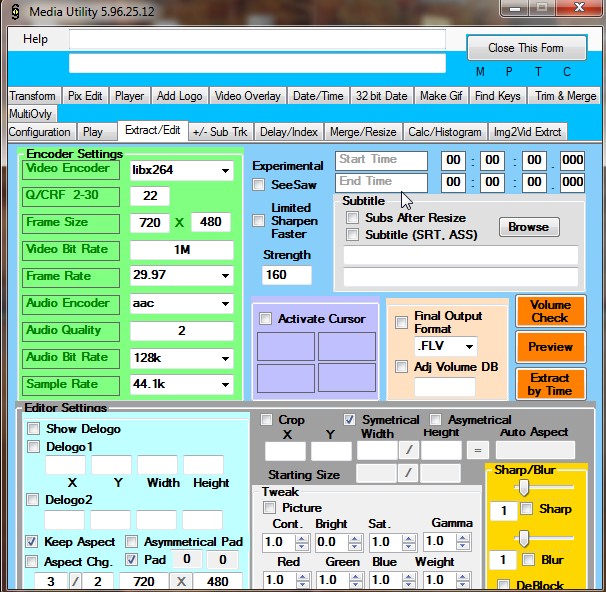The width and height of the screenshot is (606, 592).
Task: Click the Video Encoder label button
Action: 71,170
